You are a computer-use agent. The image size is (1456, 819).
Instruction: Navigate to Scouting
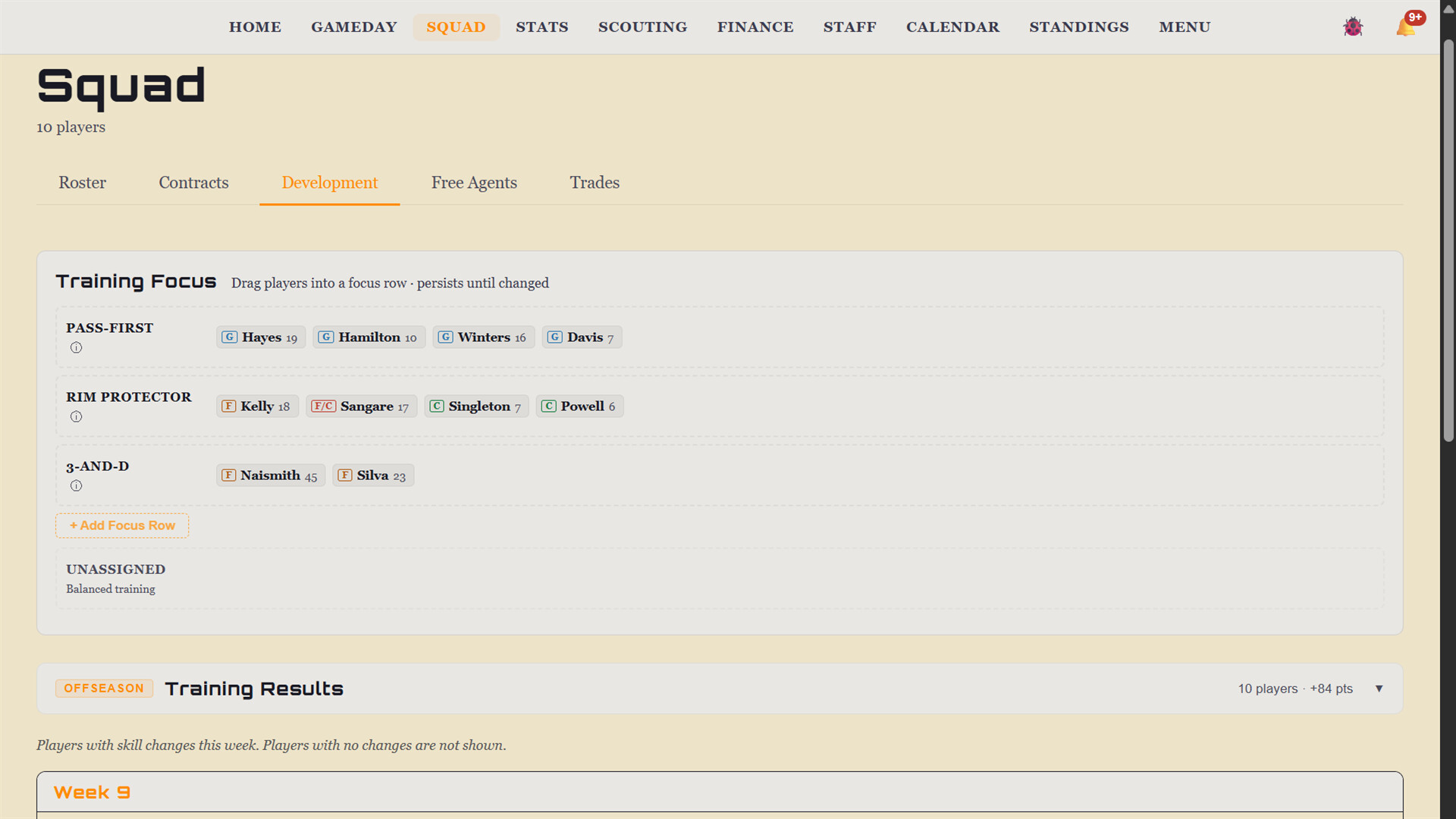point(642,27)
